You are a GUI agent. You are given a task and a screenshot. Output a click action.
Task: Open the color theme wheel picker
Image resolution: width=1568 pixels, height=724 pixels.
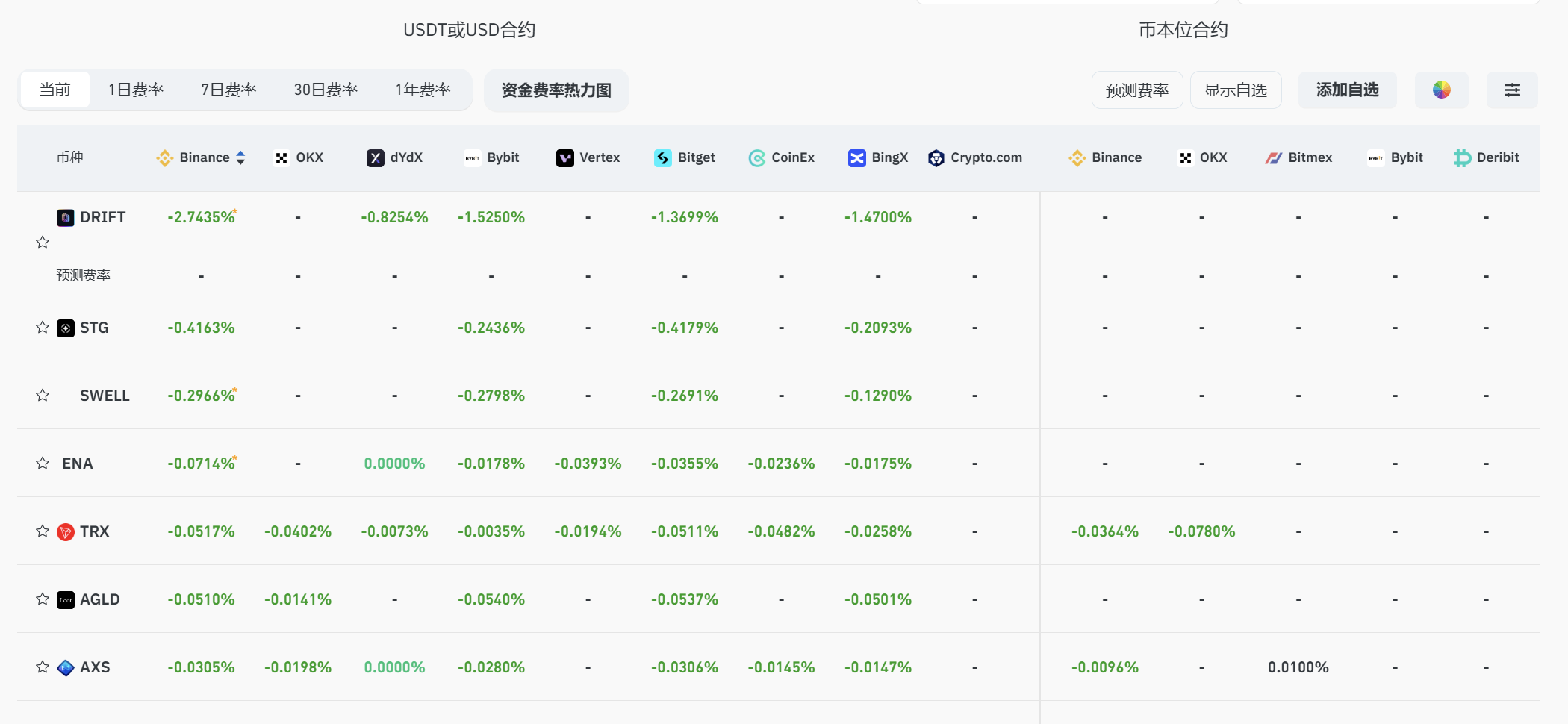(x=1441, y=90)
